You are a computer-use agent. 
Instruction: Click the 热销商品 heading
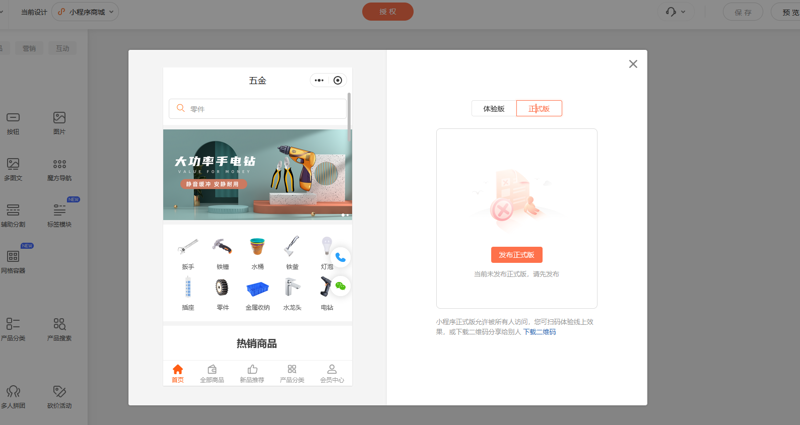pos(257,343)
